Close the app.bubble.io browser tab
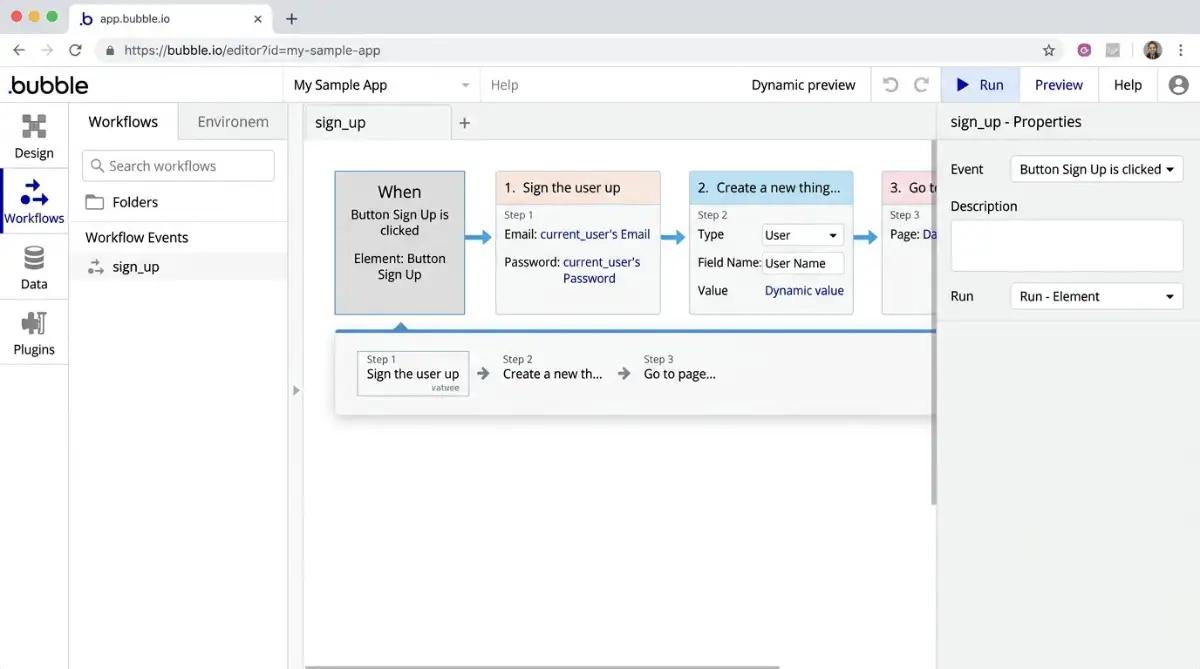Screen dimensions: 1200x669 pyautogui.click(x=258, y=18)
